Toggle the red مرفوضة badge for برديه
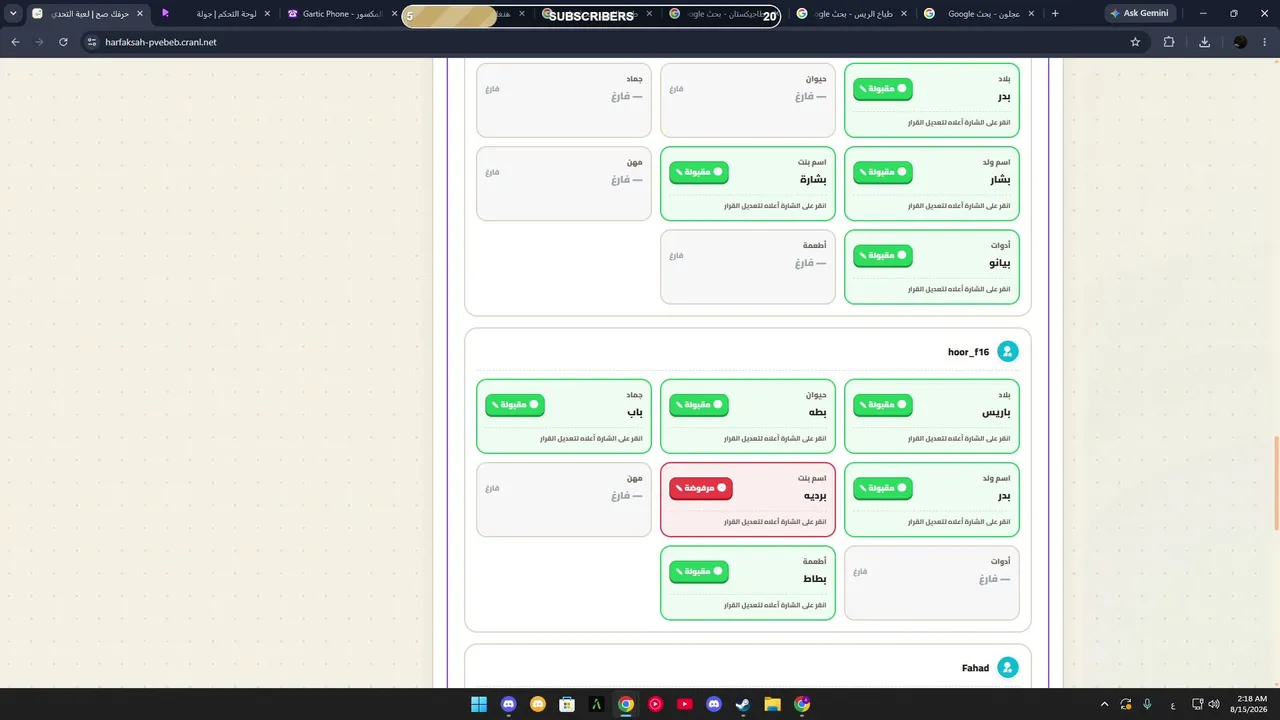The width and height of the screenshot is (1280, 720). pos(701,488)
